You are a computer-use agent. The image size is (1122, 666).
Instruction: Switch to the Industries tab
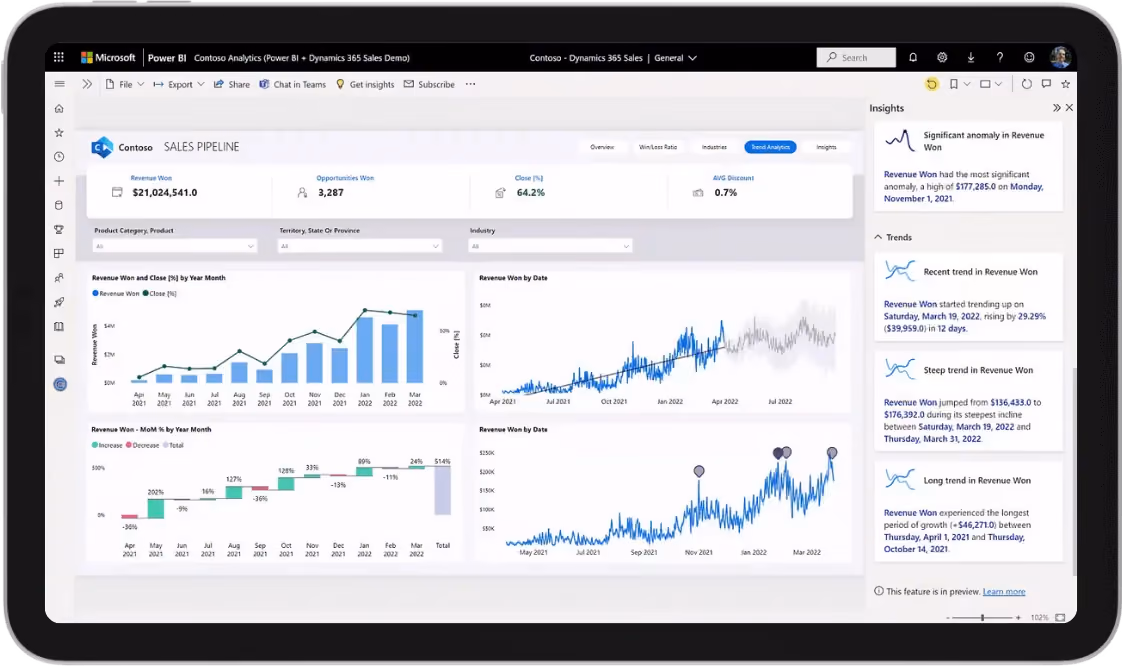click(x=714, y=147)
